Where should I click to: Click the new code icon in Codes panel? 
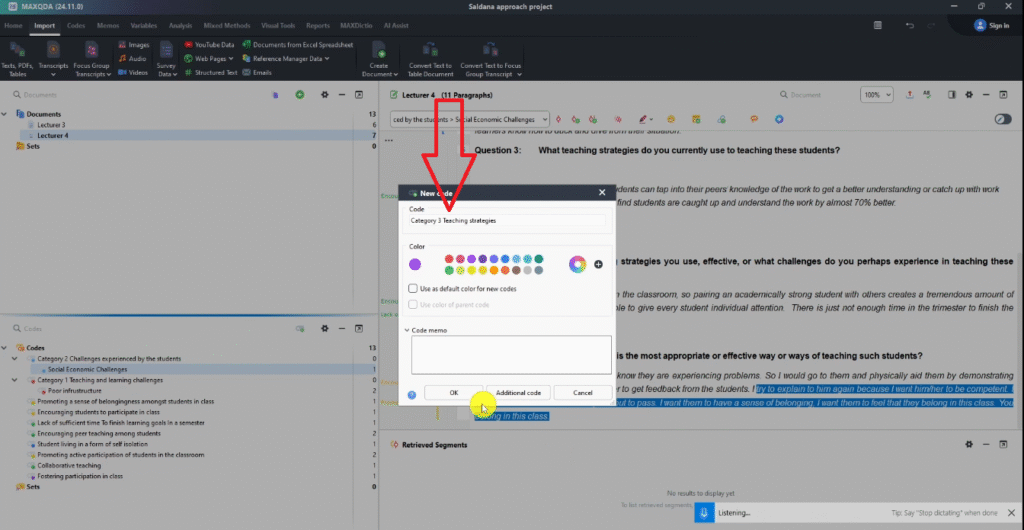[x=299, y=328]
